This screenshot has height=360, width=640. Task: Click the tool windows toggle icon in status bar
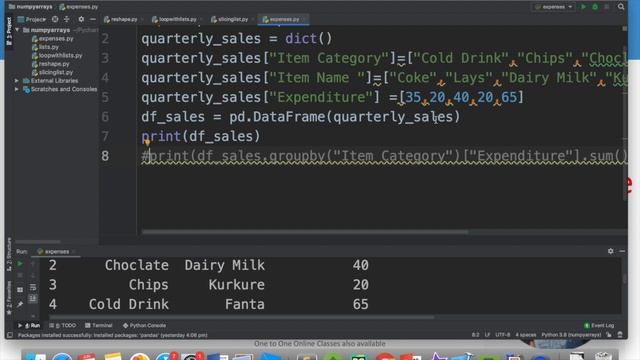[x=10, y=335]
